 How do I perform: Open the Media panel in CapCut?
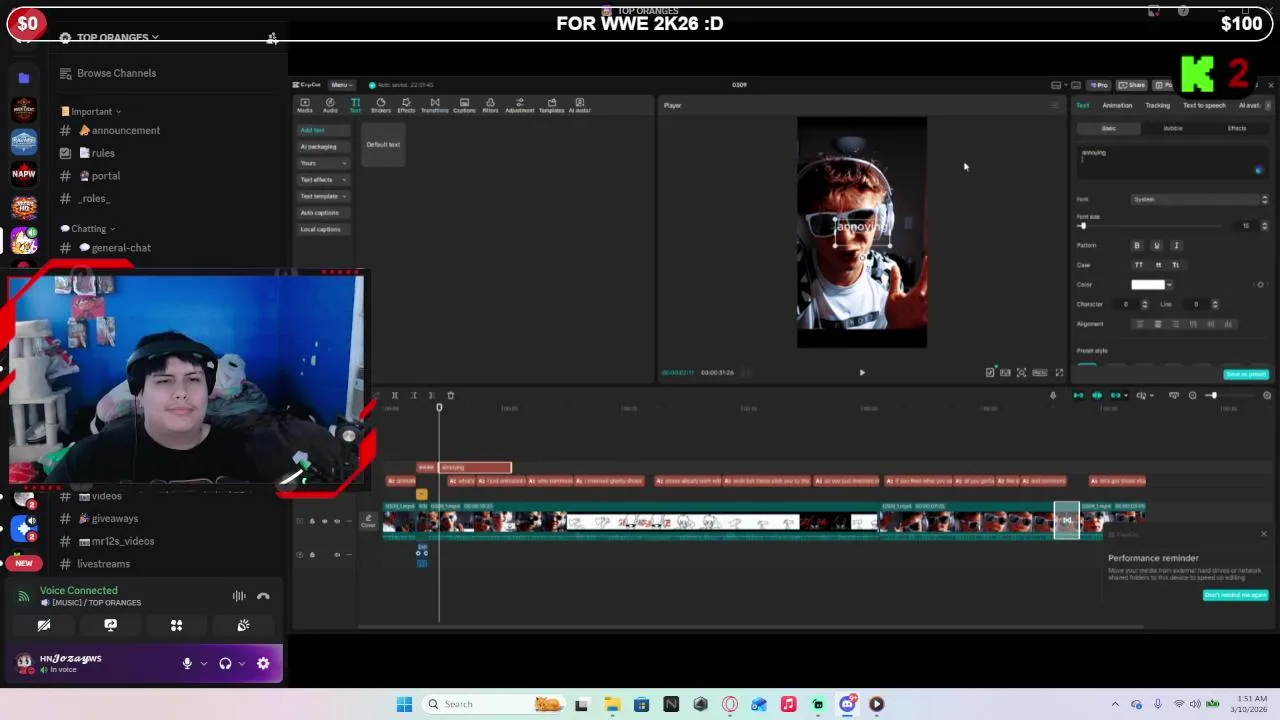[x=305, y=105]
